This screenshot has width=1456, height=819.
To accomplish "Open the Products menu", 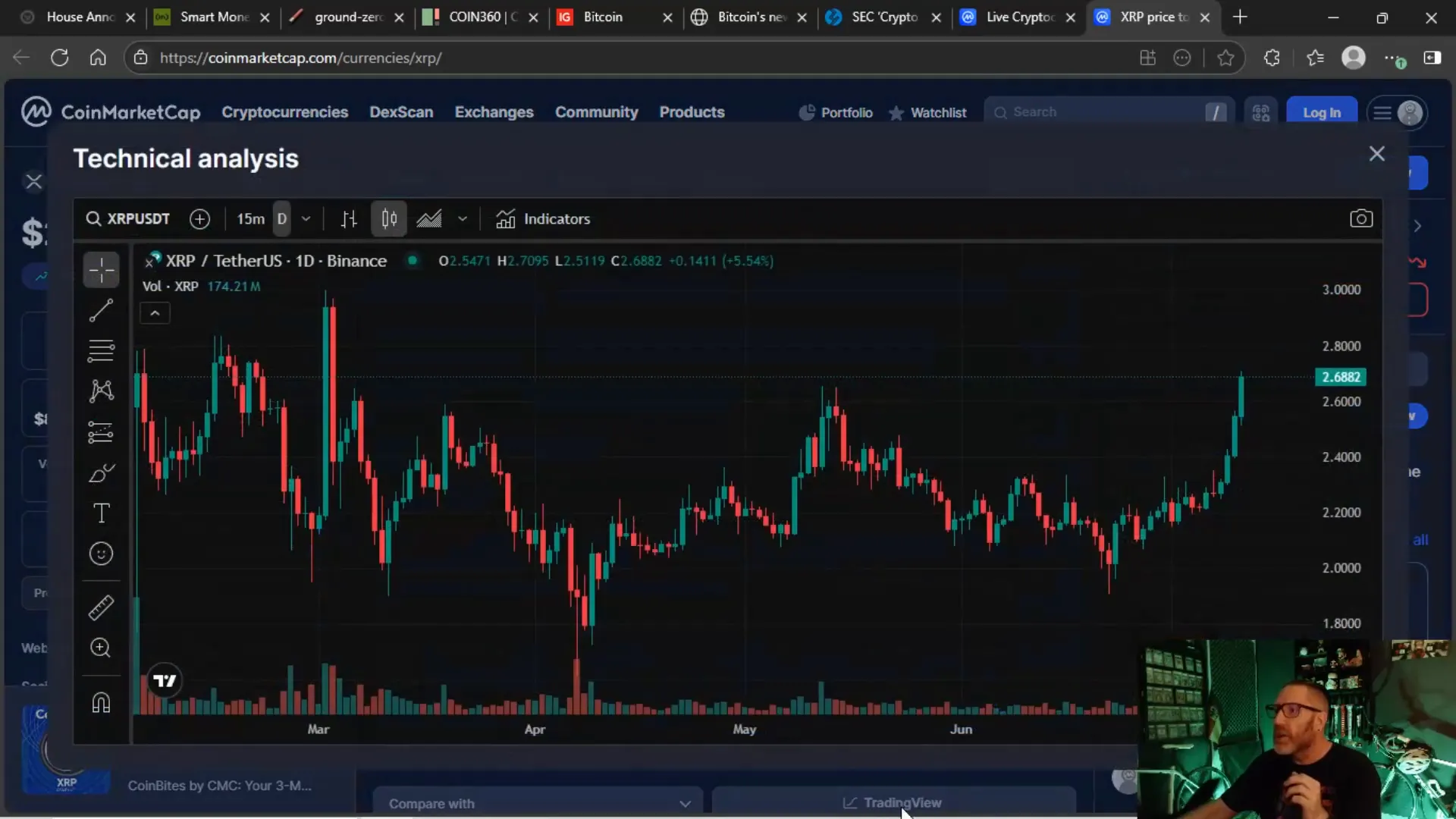I will pyautogui.click(x=692, y=112).
